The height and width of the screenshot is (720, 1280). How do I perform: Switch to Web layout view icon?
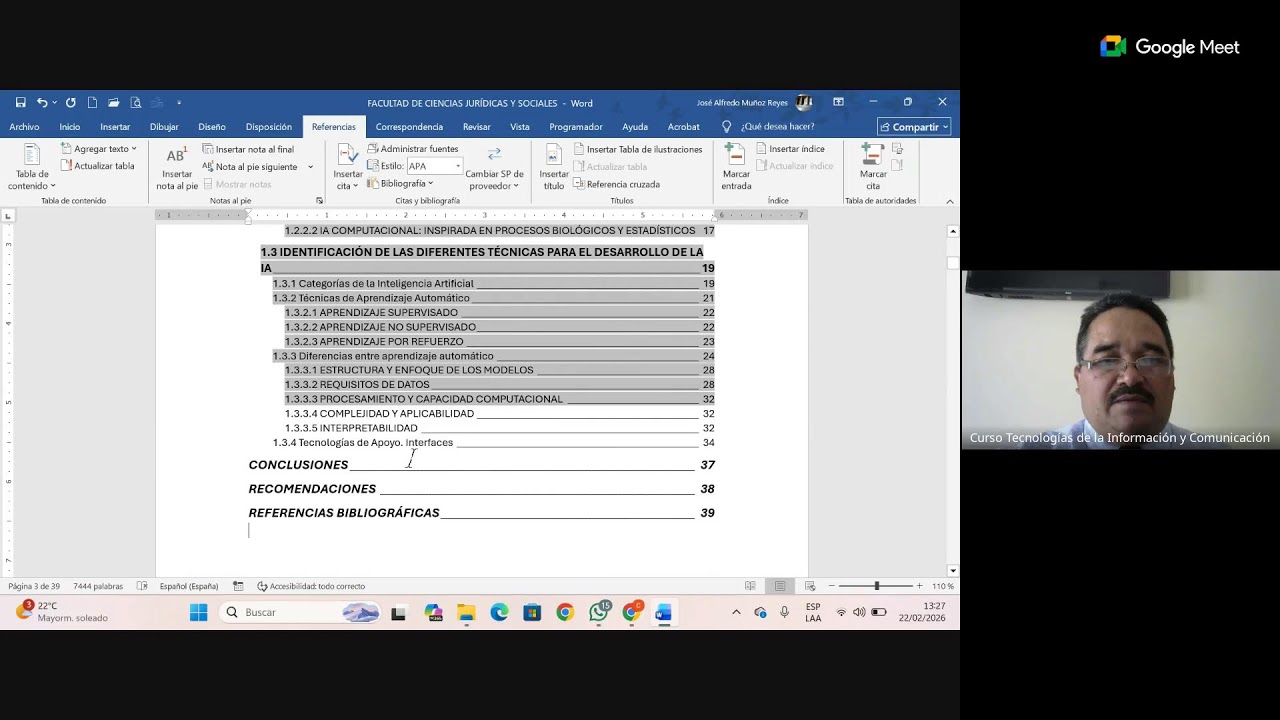point(810,586)
